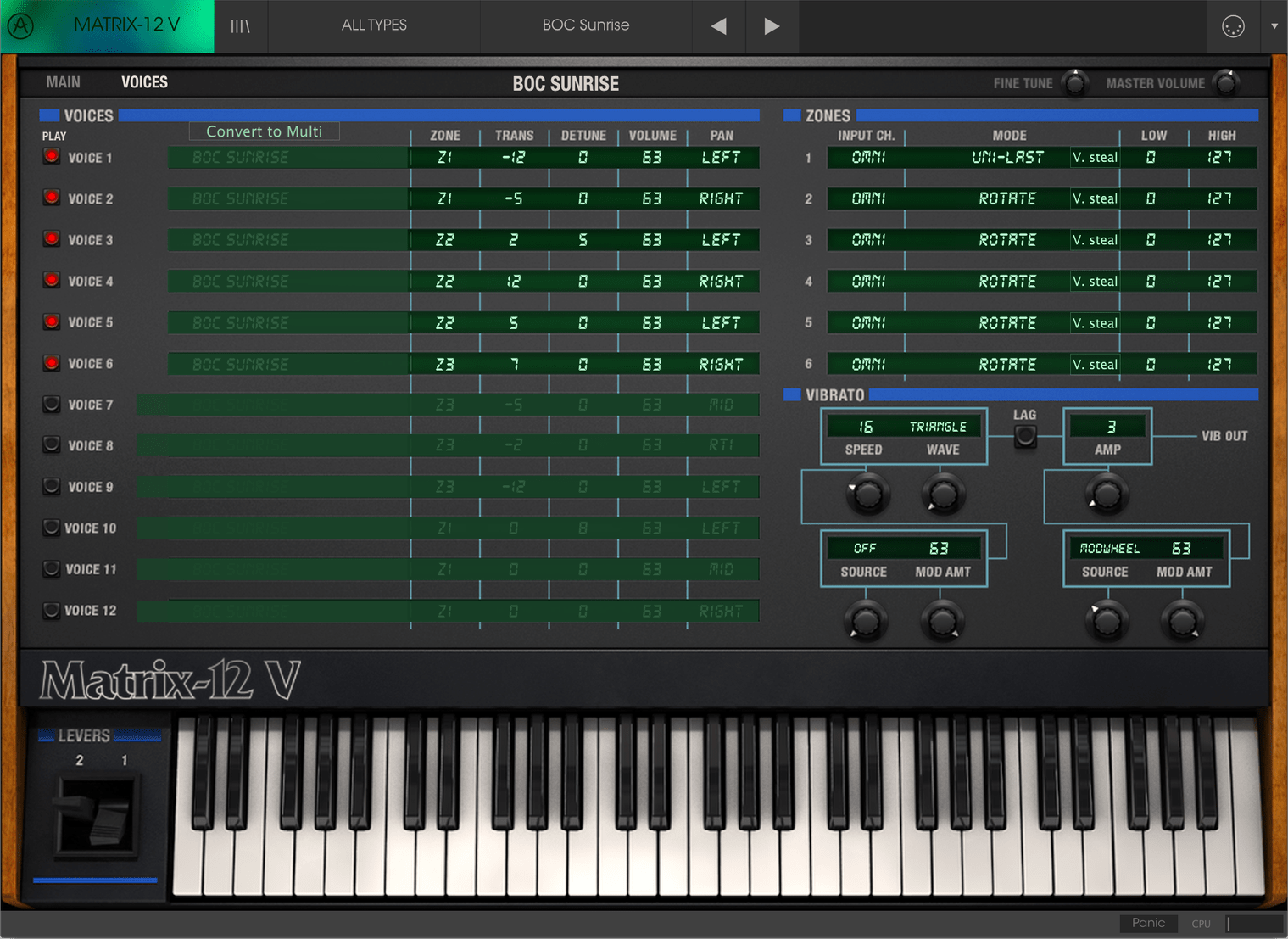
Task: Open zone 1 mode Uni-Last selector
Action: [1007, 158]
